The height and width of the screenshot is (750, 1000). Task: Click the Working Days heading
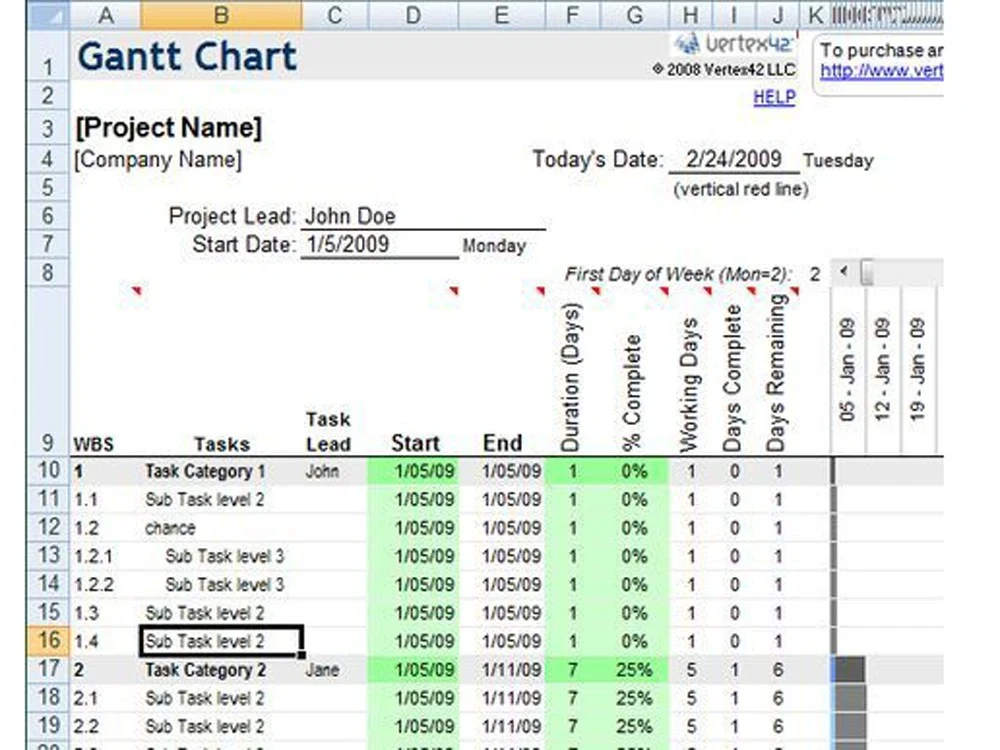pyautogui.click(x=690, y=385)
